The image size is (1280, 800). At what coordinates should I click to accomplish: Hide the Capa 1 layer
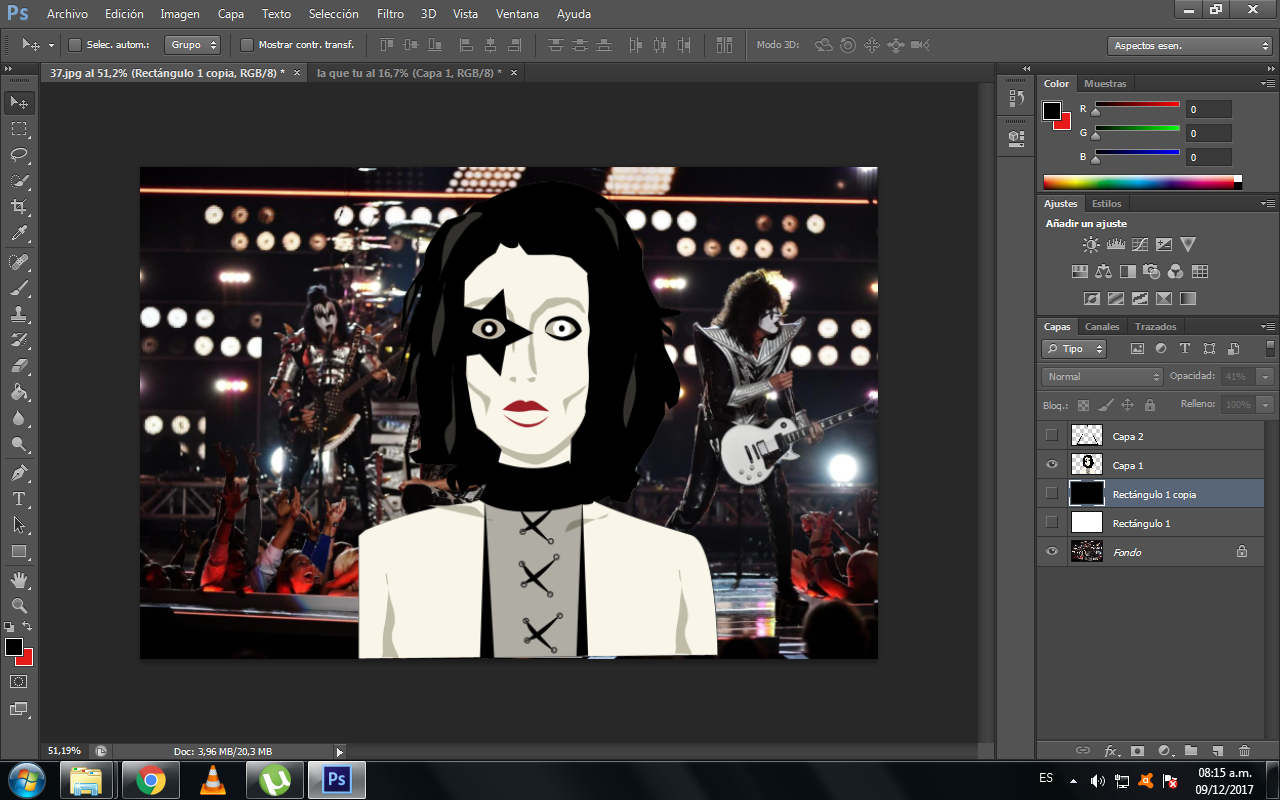tap(1051, 465)
